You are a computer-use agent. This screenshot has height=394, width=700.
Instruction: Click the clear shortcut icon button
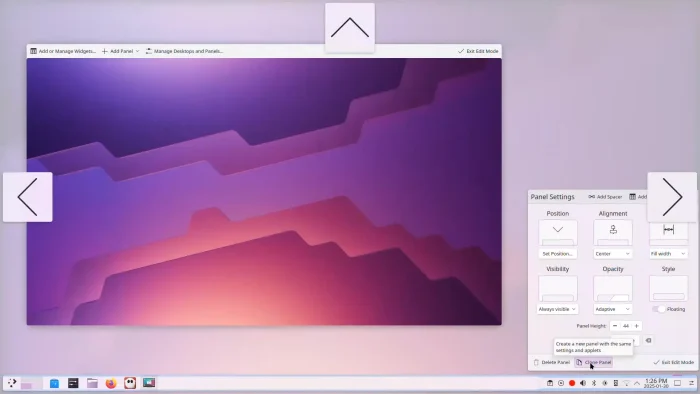(649, 340)
